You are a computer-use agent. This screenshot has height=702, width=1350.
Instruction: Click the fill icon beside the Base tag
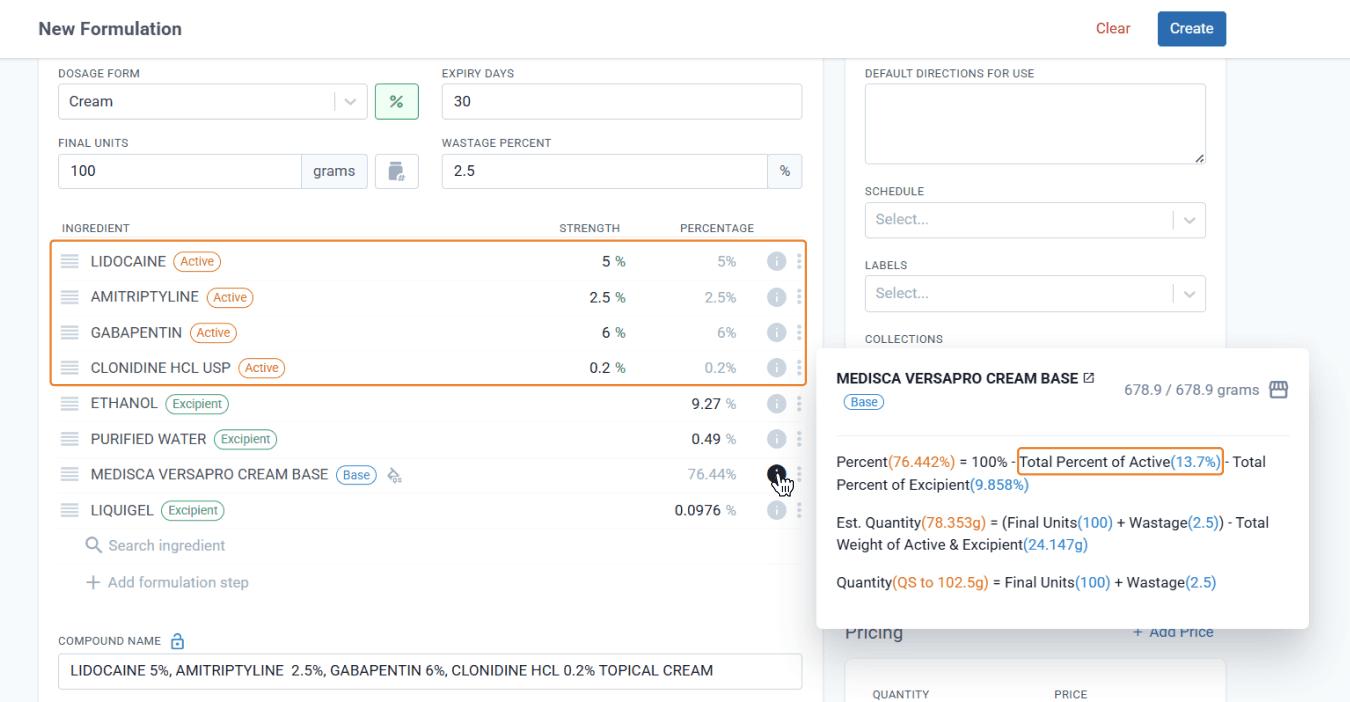(x=394, y=475)
